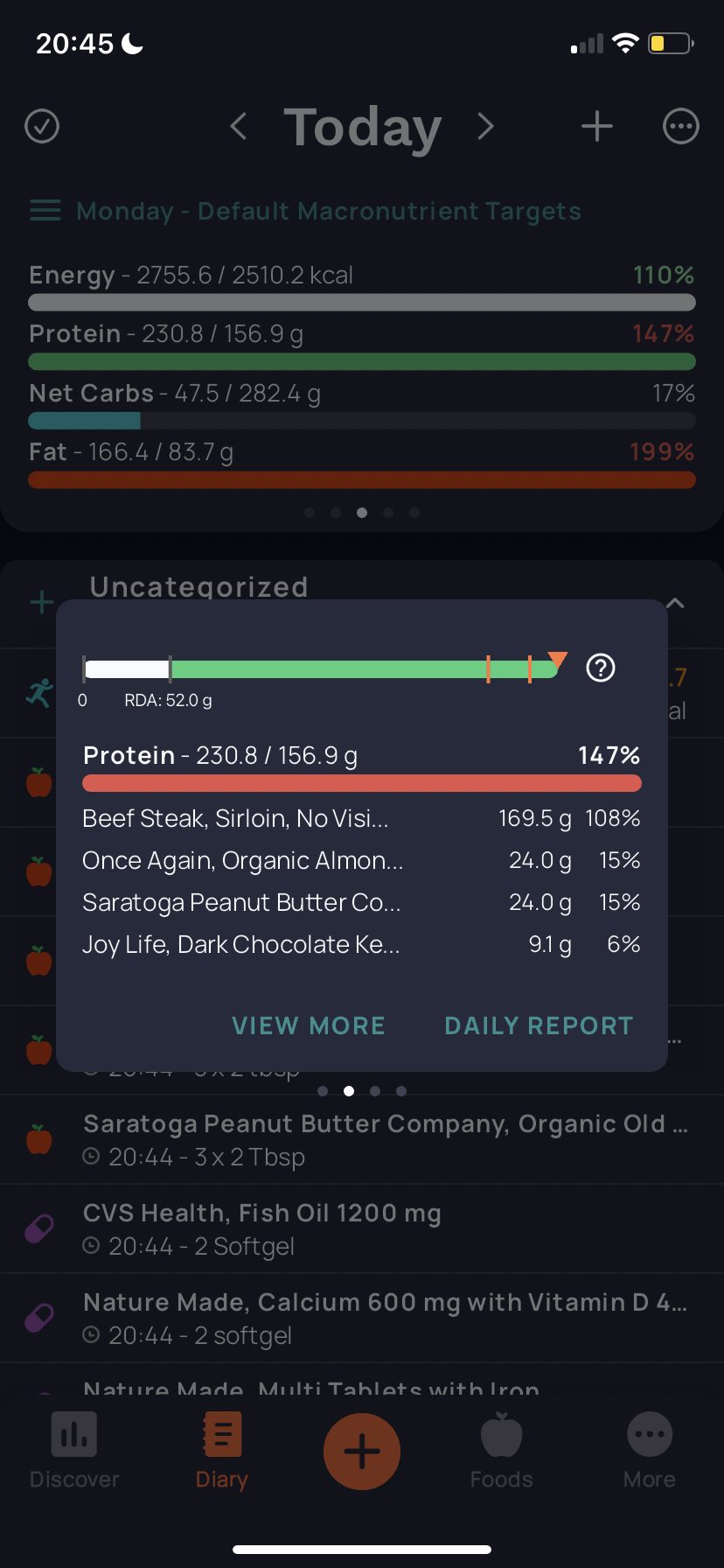Open the More tab
Screen dimensions: 724x1568
(x=650, y=1451)
